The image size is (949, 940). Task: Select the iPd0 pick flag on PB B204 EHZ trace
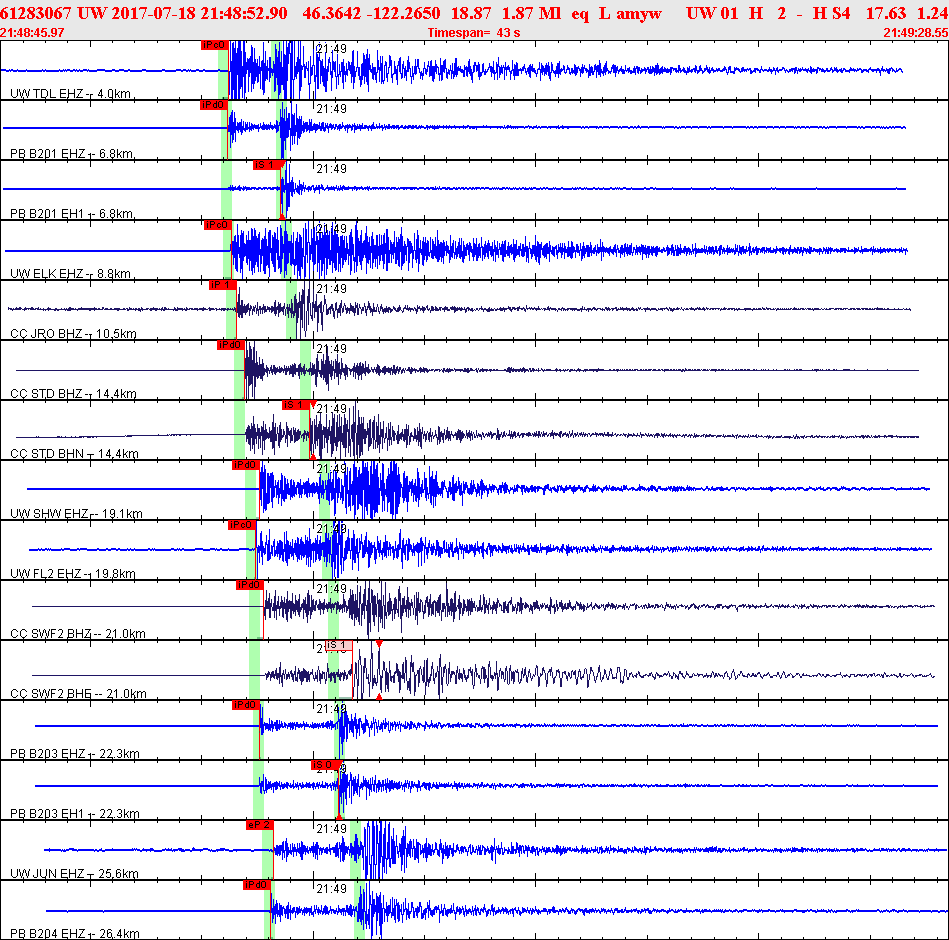coord(256,885)
